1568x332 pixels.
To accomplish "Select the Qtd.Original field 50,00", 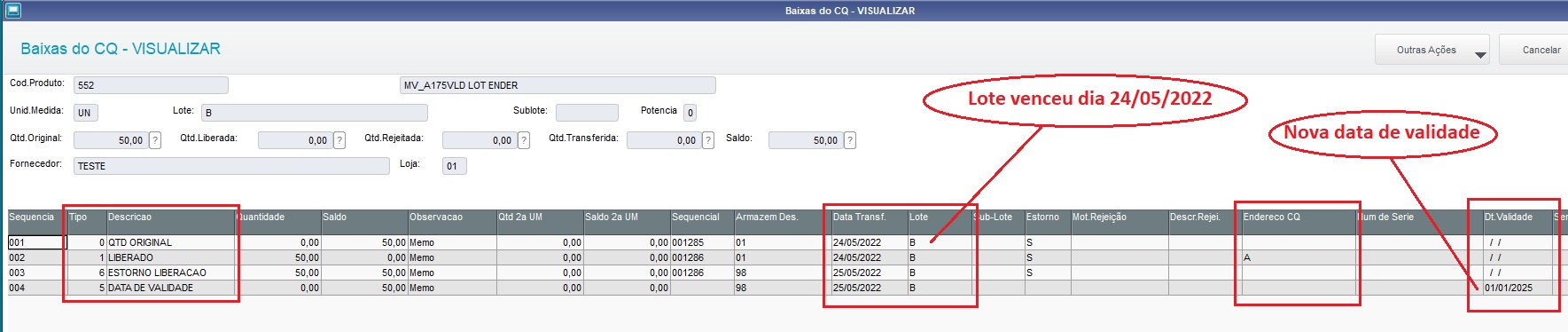I will click(111, 140).
